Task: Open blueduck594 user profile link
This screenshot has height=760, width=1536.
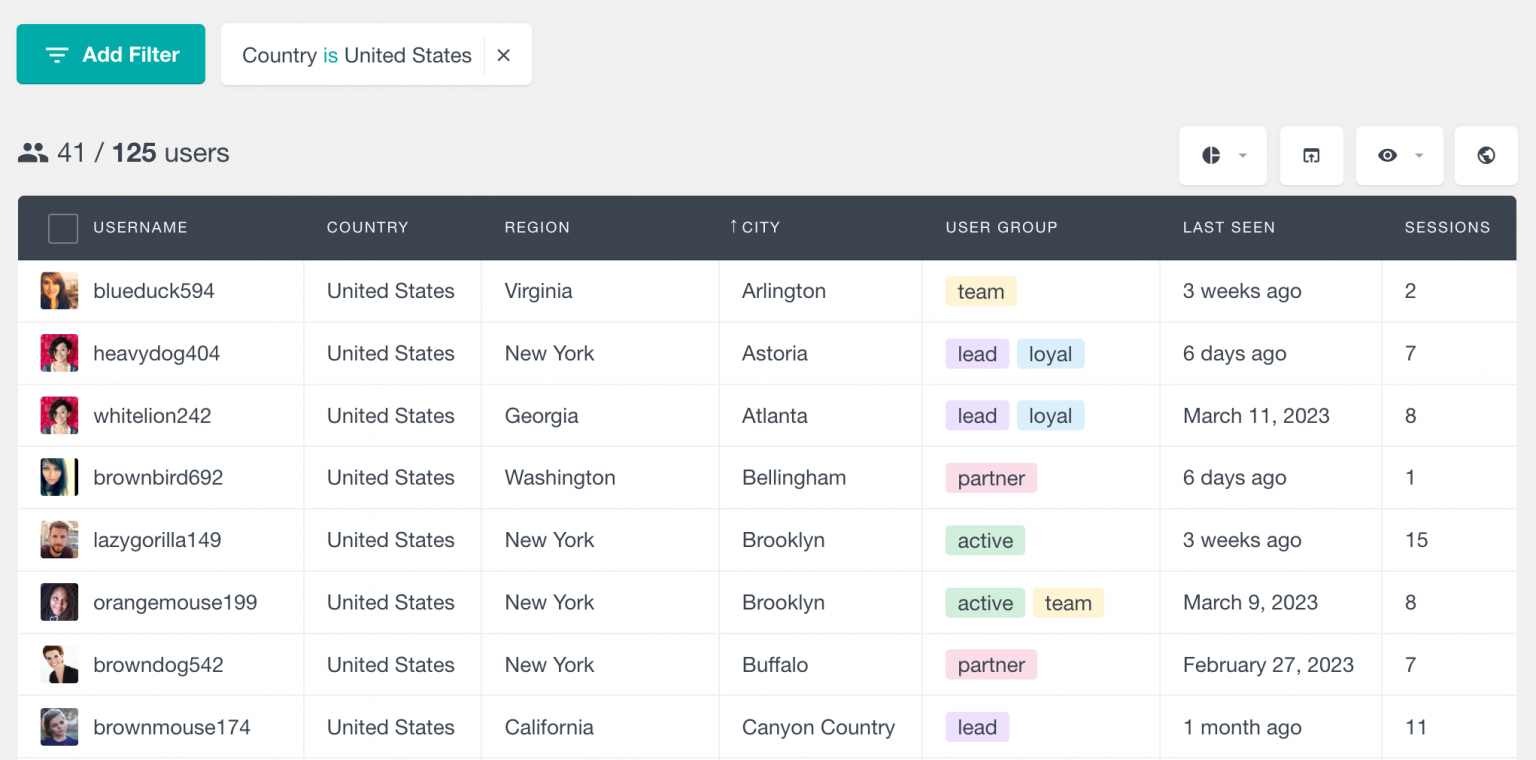Action: [153, 292]
